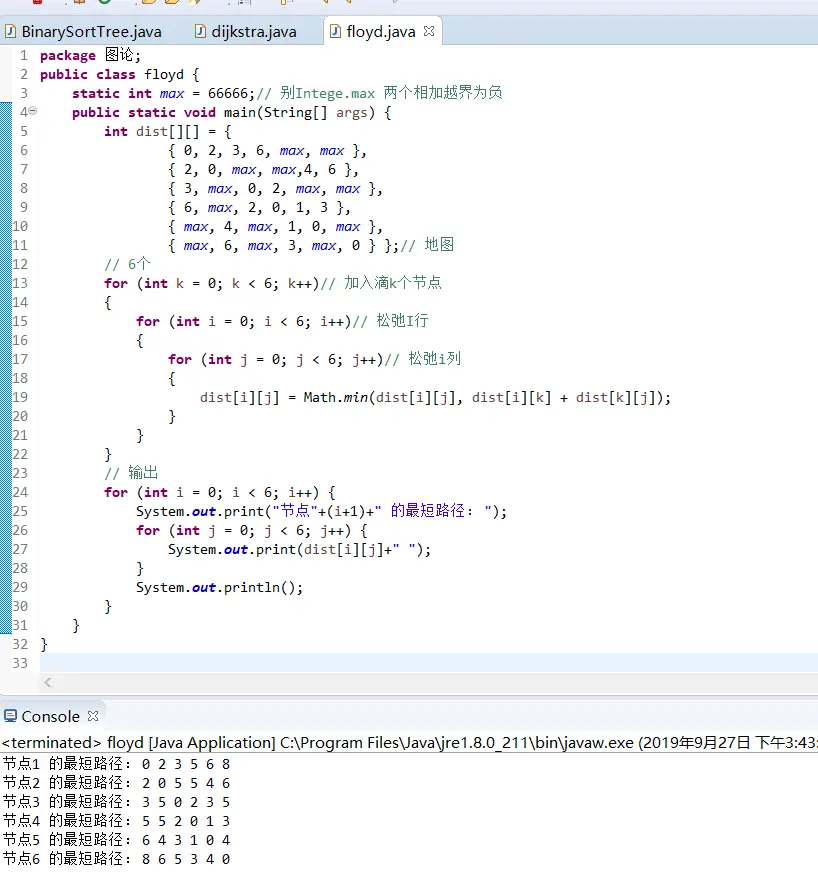The image size is (818, 879).
Task: Place cursor on 'package 图论;' line
Action: pos(90,55)
